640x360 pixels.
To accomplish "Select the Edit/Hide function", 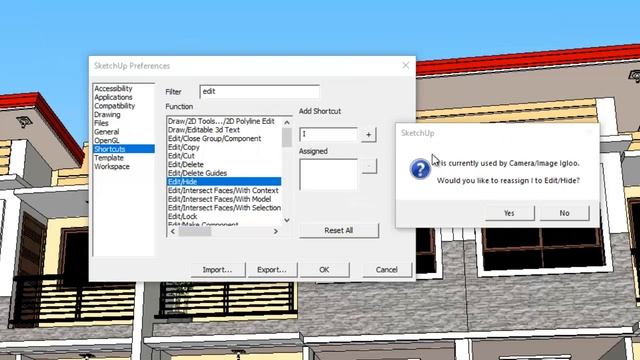I will pyautogui.click(x=224, y=182).
